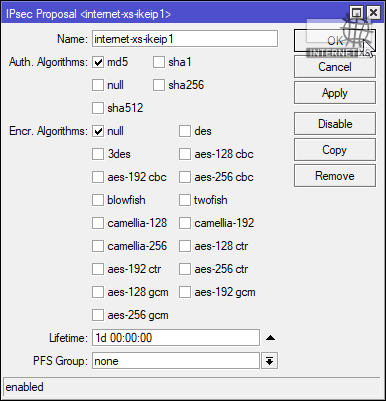
Task: Click the enabled status bar text
Action: 25,387
